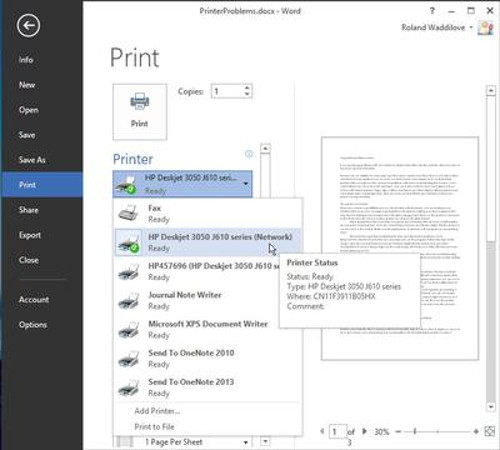Open the Save As menu item
The image size is (500, 450).
point(32,160)
